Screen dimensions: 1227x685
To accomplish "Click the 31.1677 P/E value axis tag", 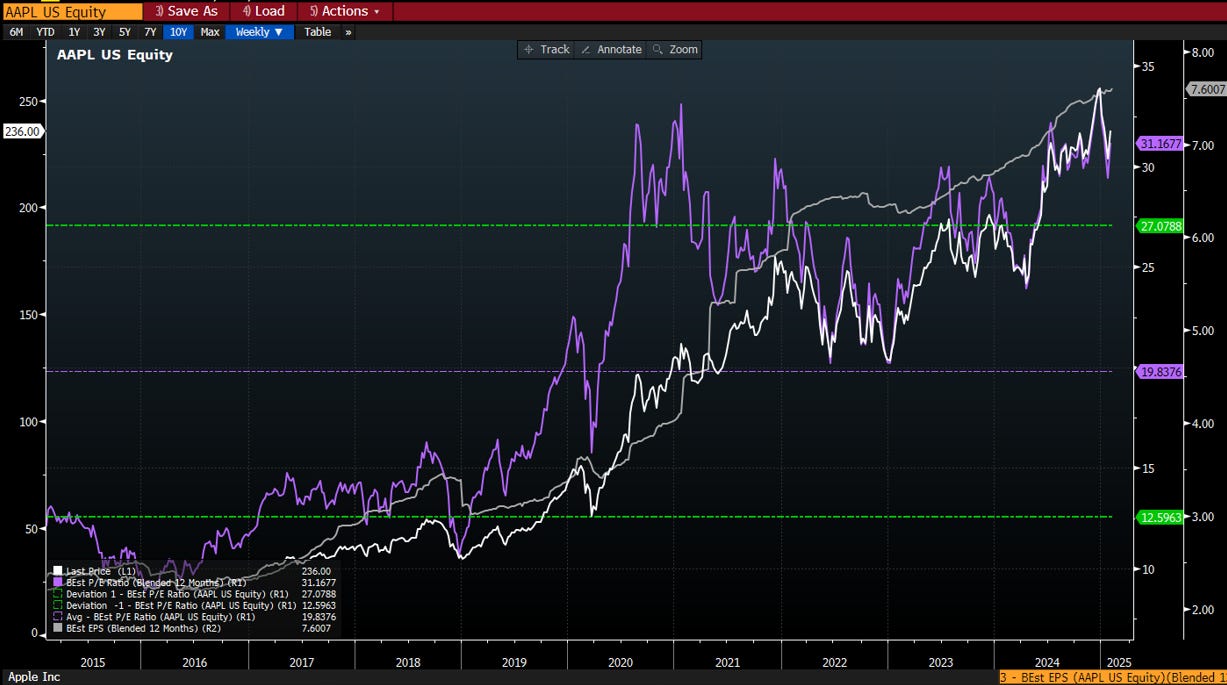I will coord(1161,144).
